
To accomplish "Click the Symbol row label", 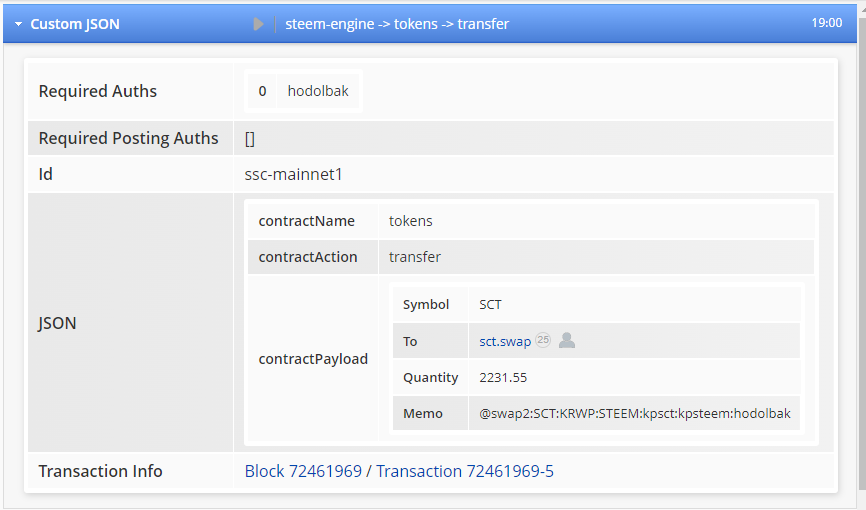I will coord(426,304).
